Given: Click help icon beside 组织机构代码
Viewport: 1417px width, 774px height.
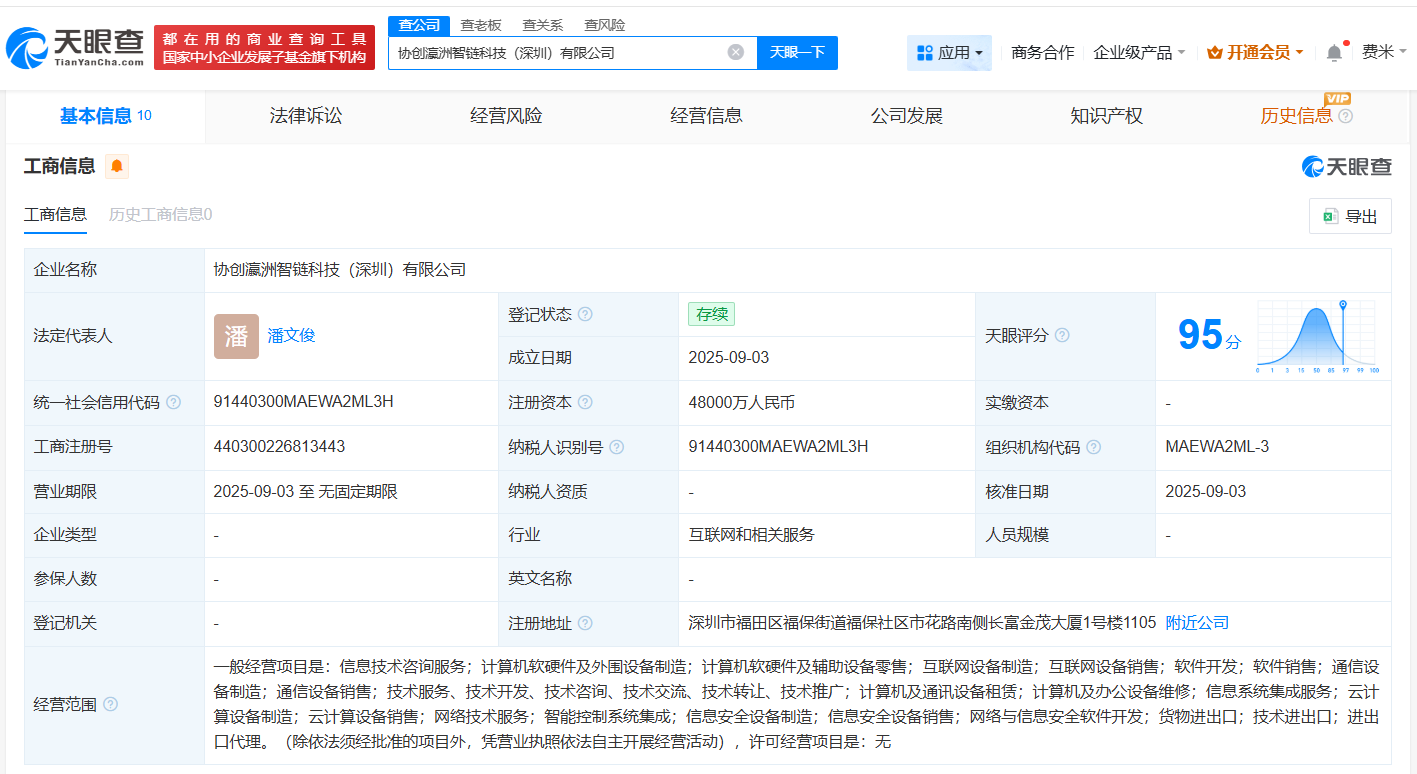Looking at the screenshot, I should pyautogui.click(x=1094, y=448).
